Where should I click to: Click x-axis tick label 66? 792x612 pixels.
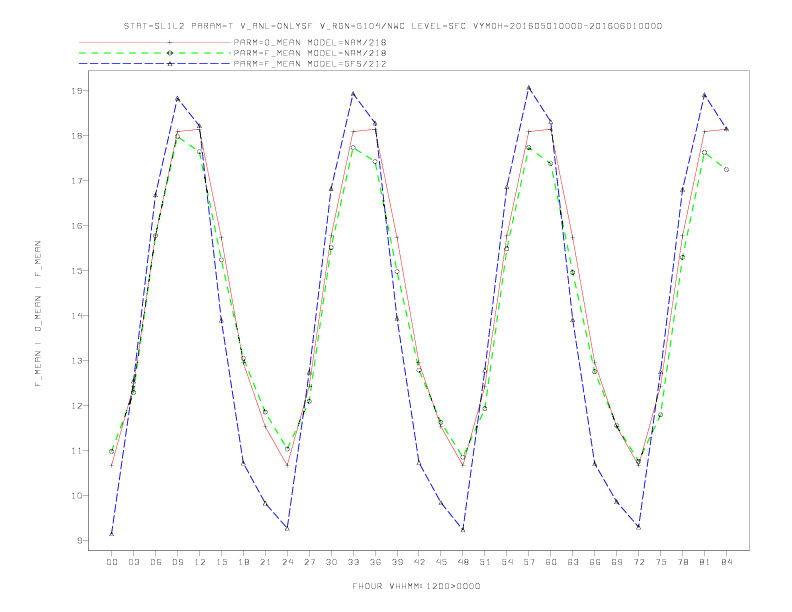595,562
